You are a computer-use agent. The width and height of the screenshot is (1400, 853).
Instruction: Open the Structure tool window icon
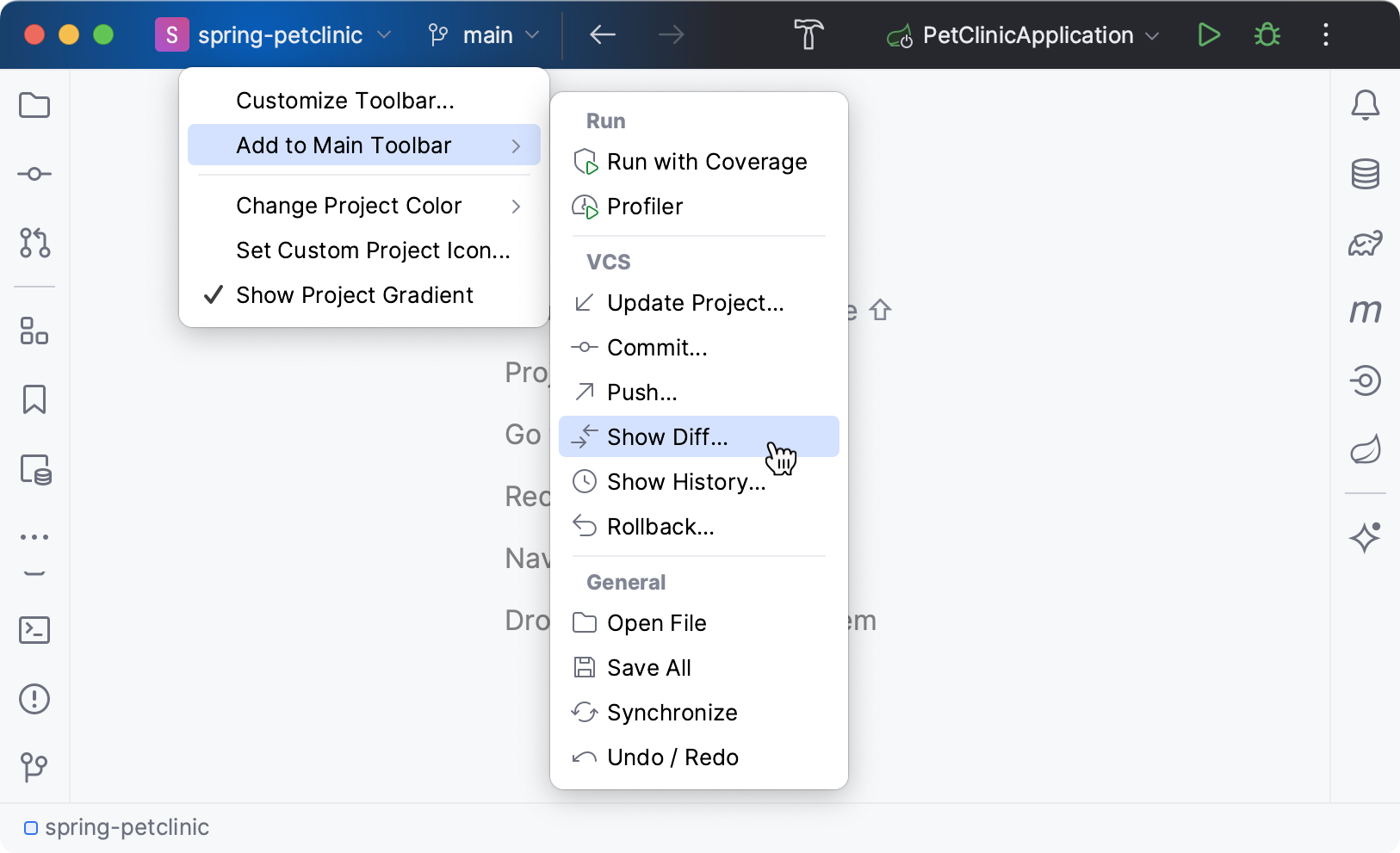[34, 331]
